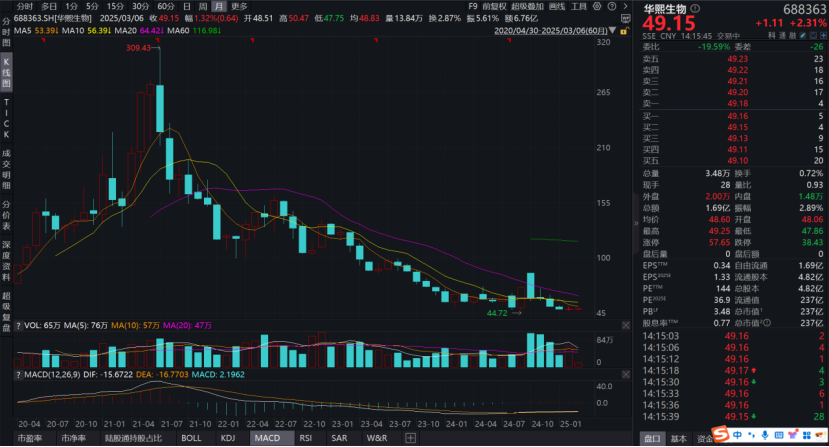Open F9 deep data button
829x447 pixels.
click(473, 6)
